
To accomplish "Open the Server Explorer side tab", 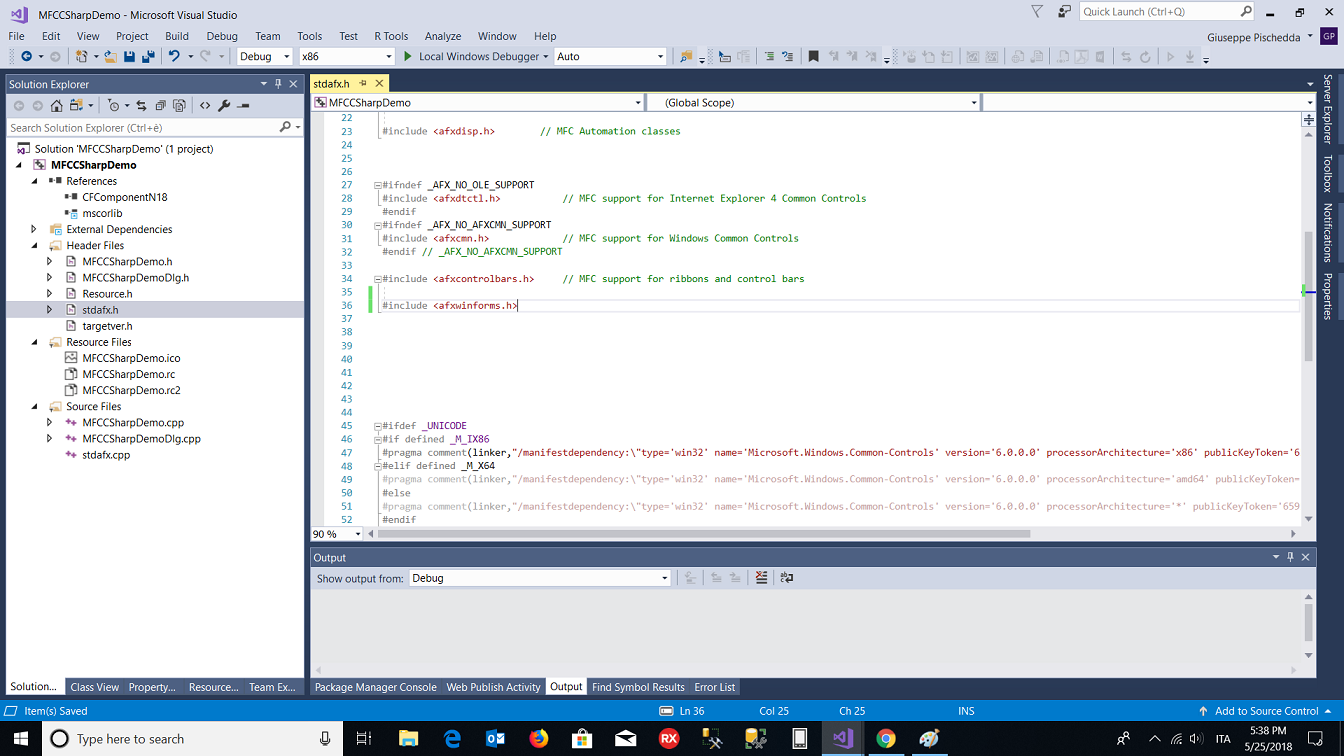I will (x=1328, y=109).
